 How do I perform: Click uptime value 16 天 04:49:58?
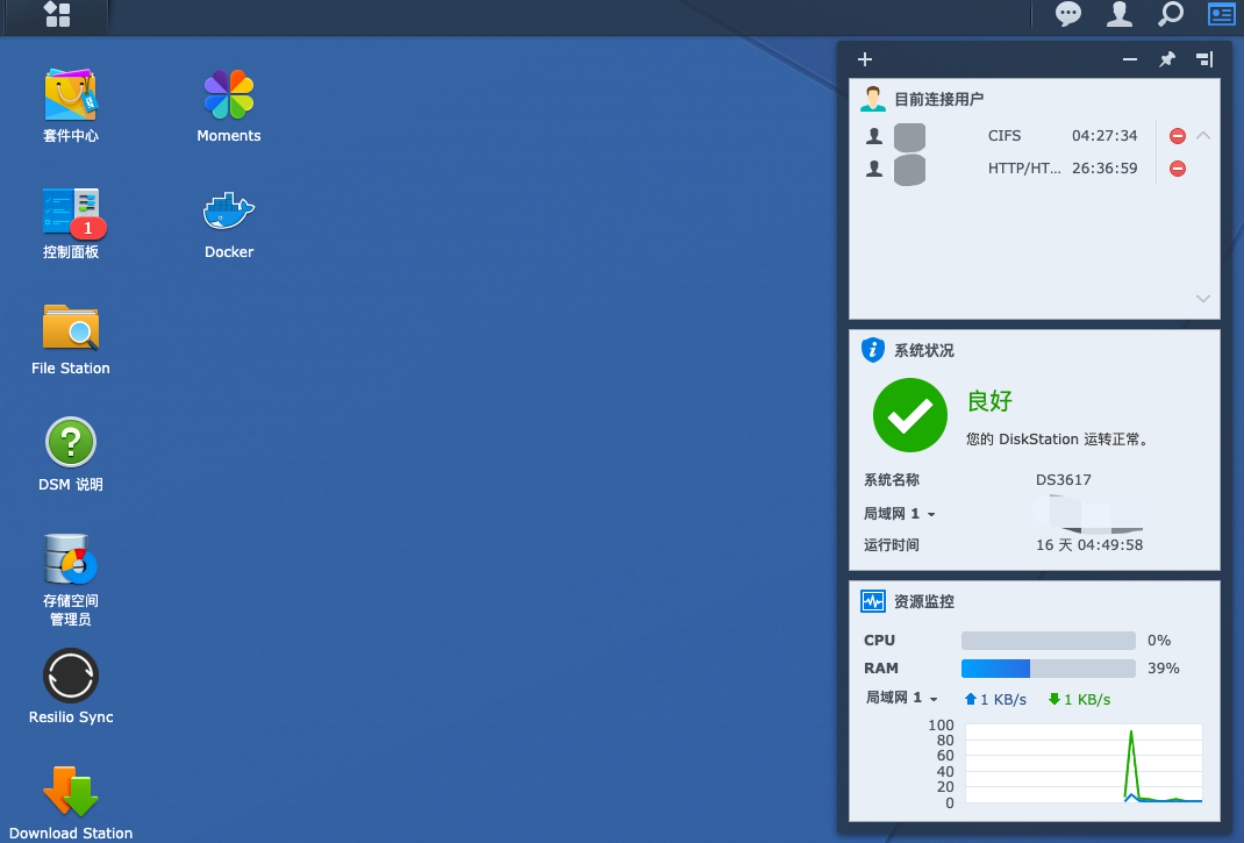(1089, 545)
